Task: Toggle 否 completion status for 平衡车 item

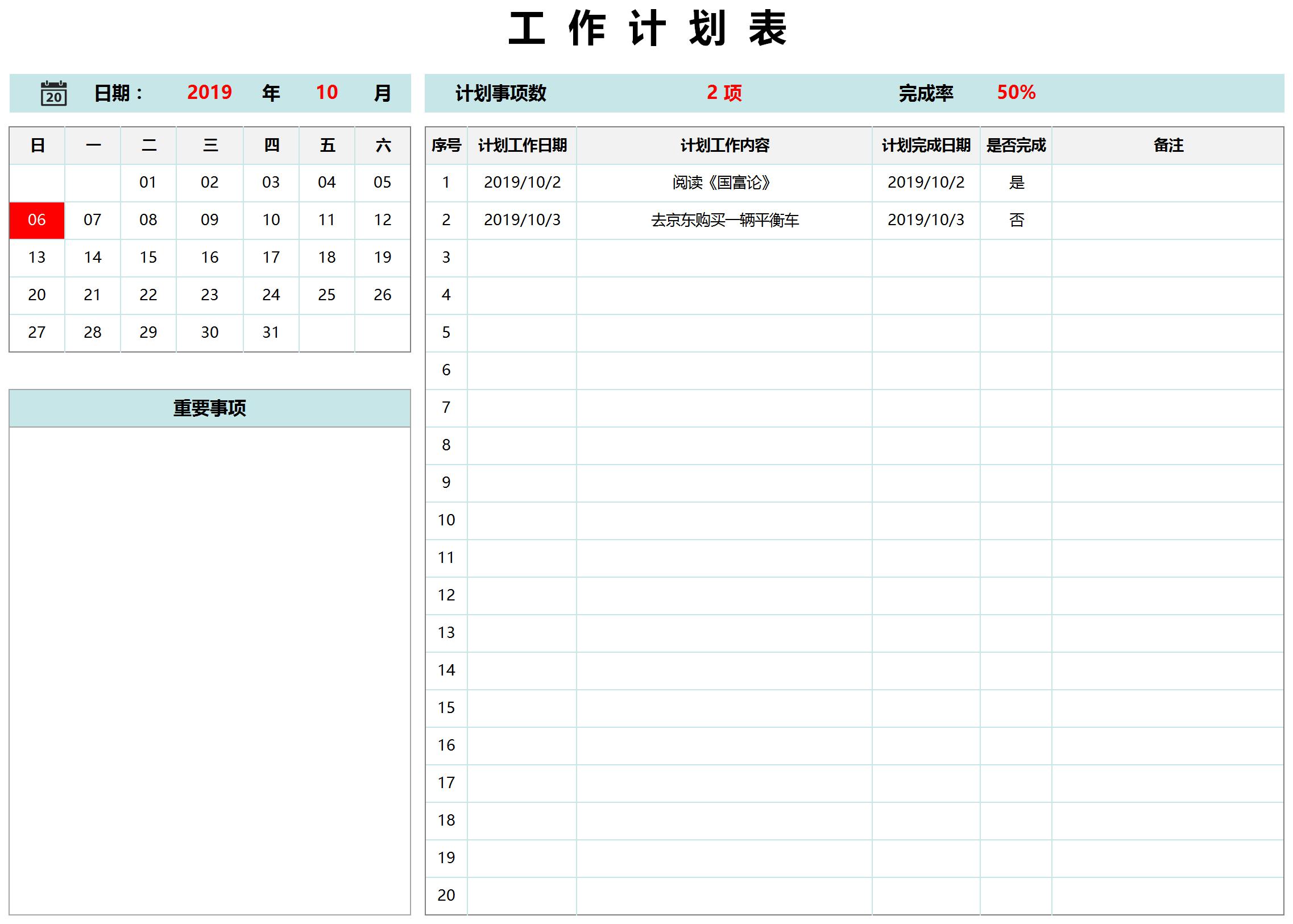Action: coord(1017,220)
